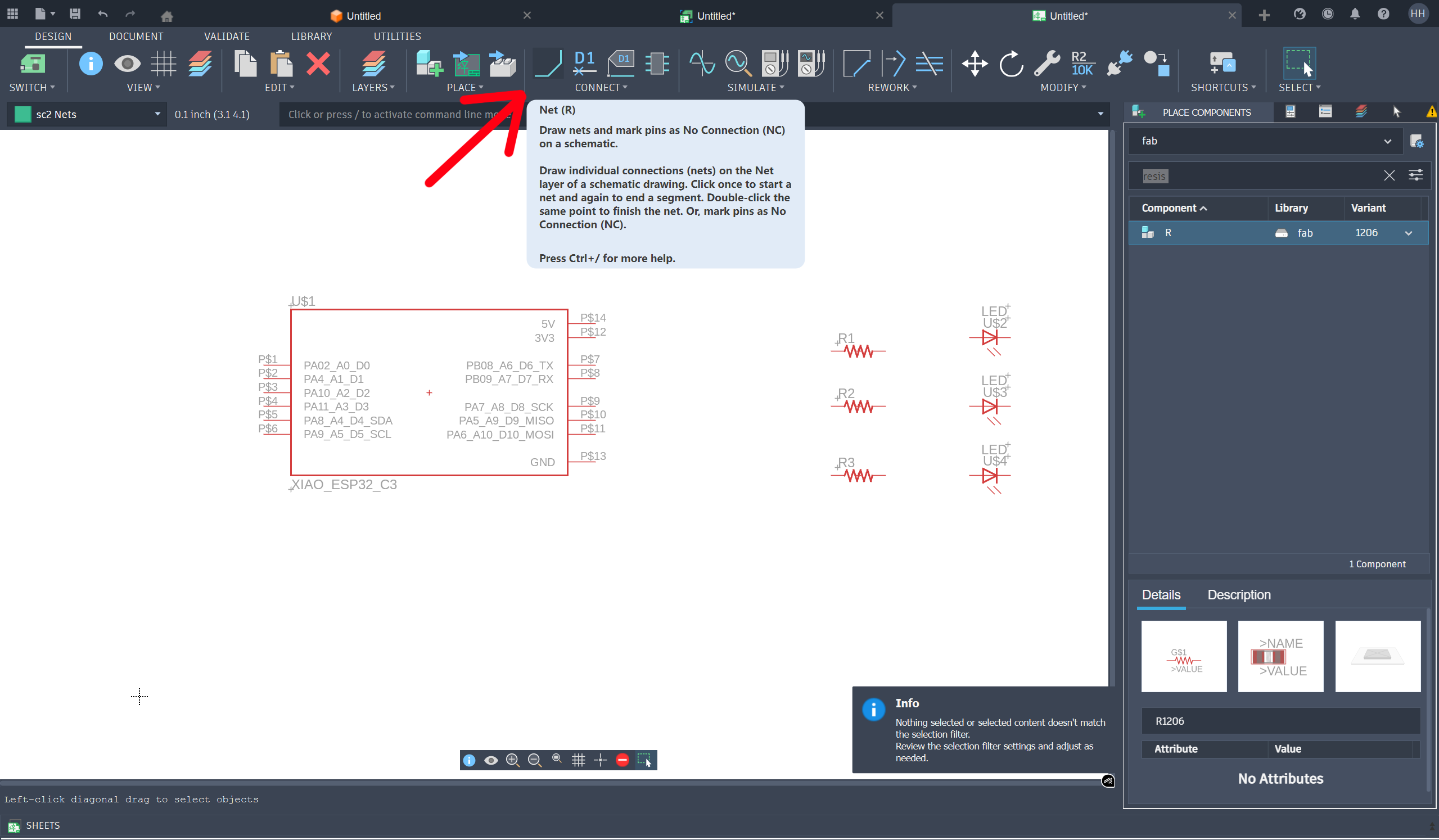1439x840 pixels.
Task: Open the Grid settings icon
Action: pyautogui.click(x=163, y=63)
